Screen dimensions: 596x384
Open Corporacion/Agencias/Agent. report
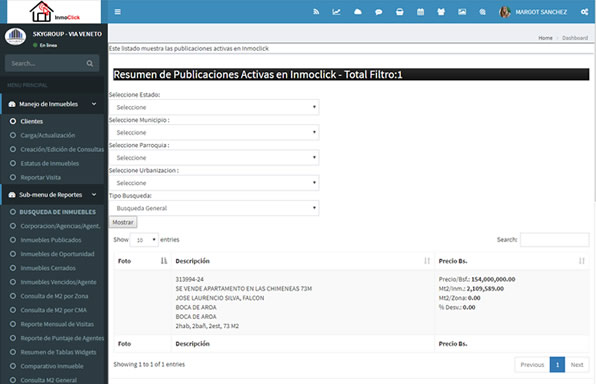coord(60,226)
